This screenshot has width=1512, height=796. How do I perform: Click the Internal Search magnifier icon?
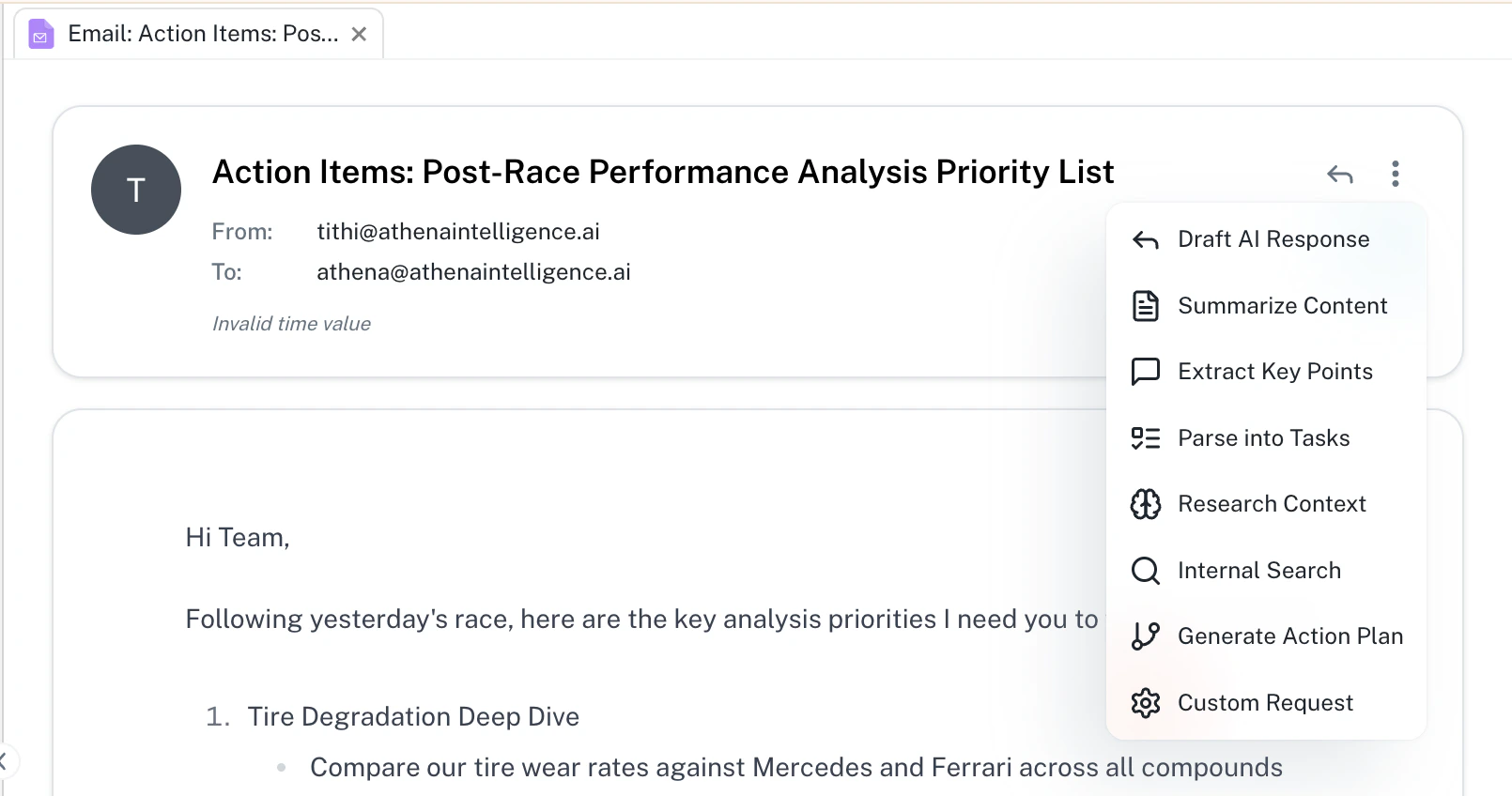click(1145, 571)
